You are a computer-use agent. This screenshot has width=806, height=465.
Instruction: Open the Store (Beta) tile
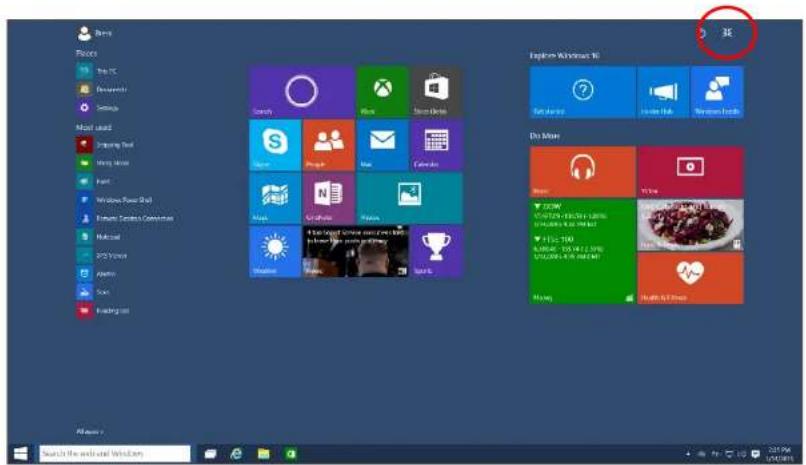(436, 91)
